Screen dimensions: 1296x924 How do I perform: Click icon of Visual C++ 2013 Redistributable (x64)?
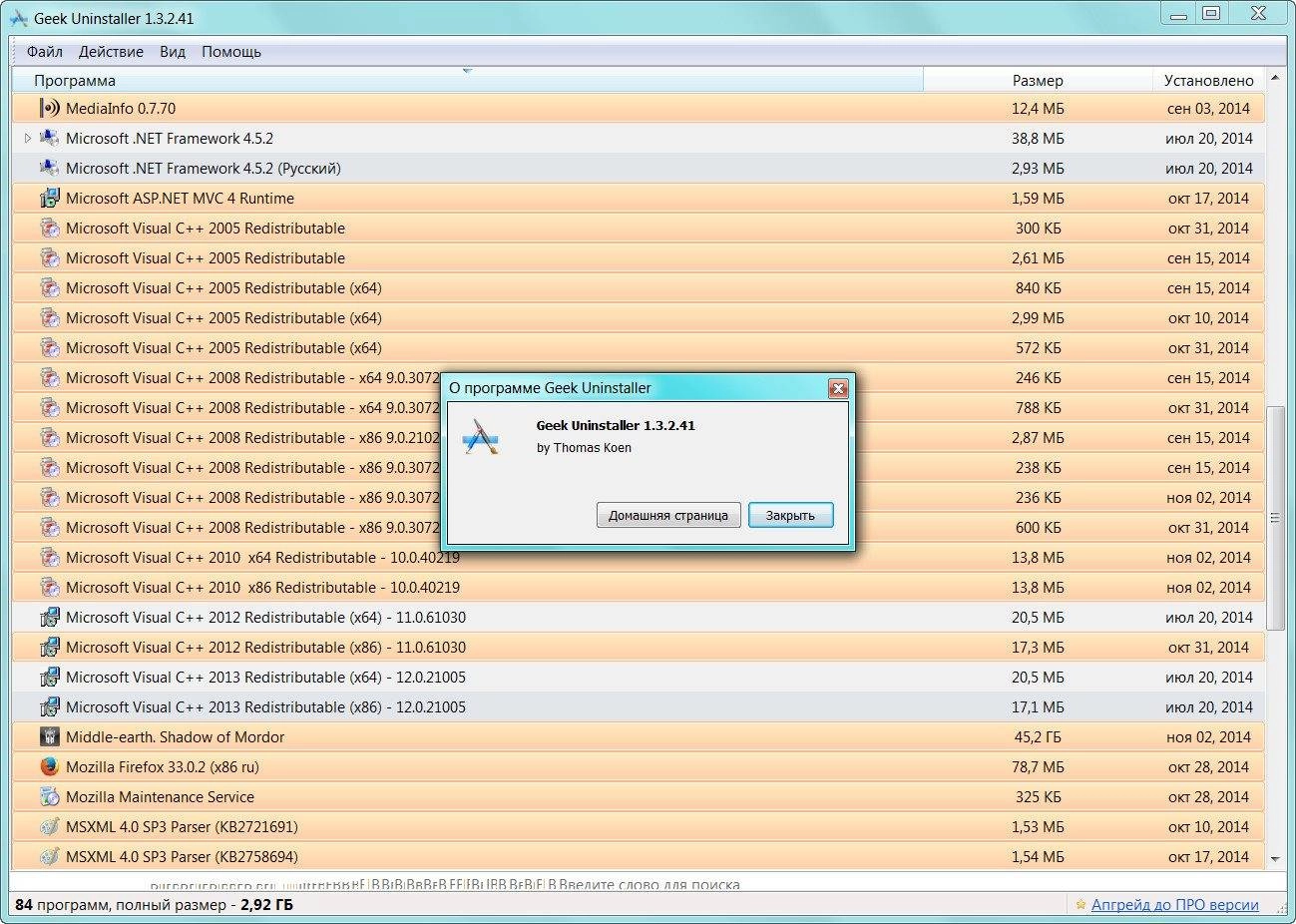pos(49,677)
